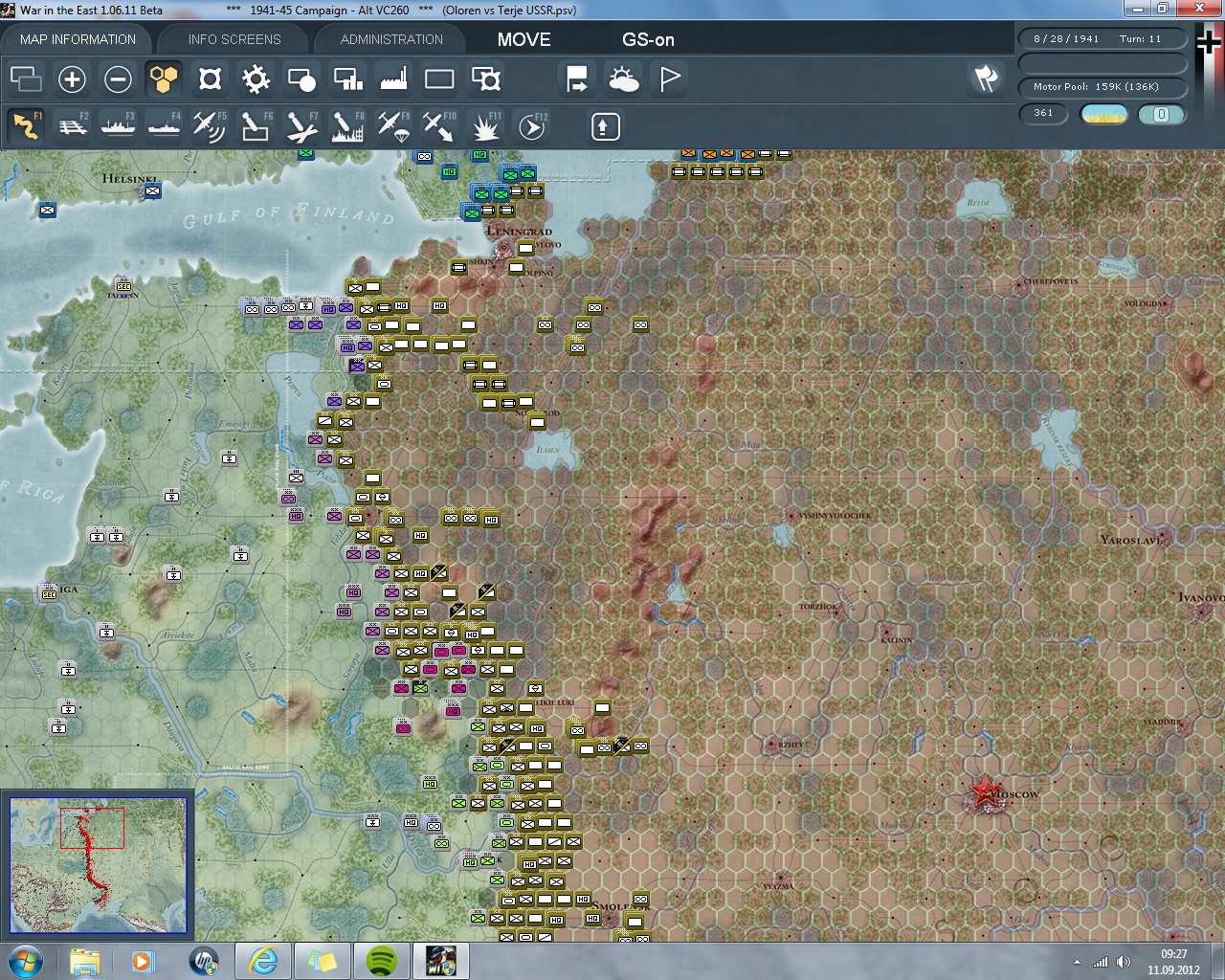Click the F12 end turn icon
The image size is (1225, 980).
[531, 126]
